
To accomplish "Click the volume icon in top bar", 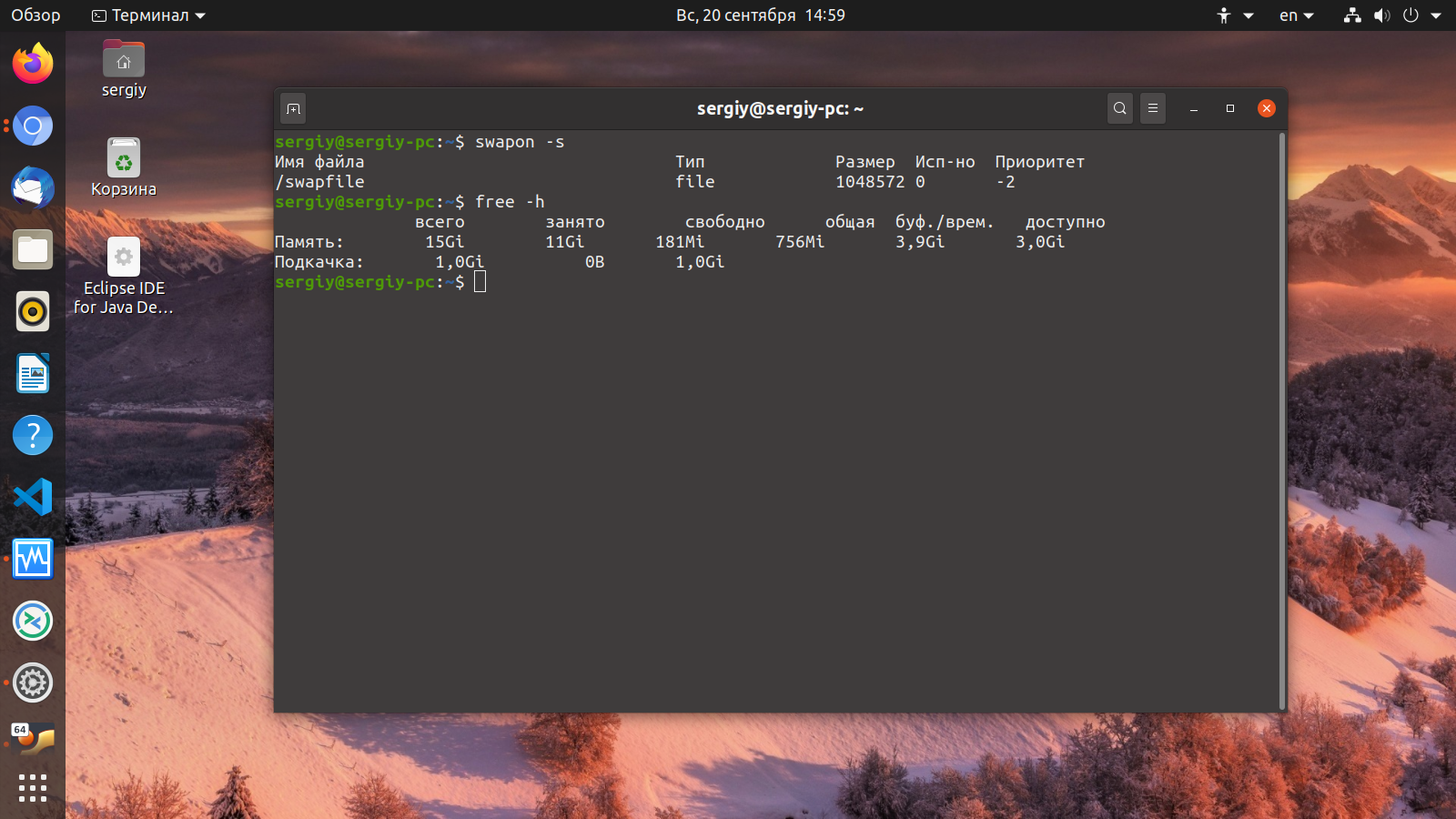I will 1382,15.
